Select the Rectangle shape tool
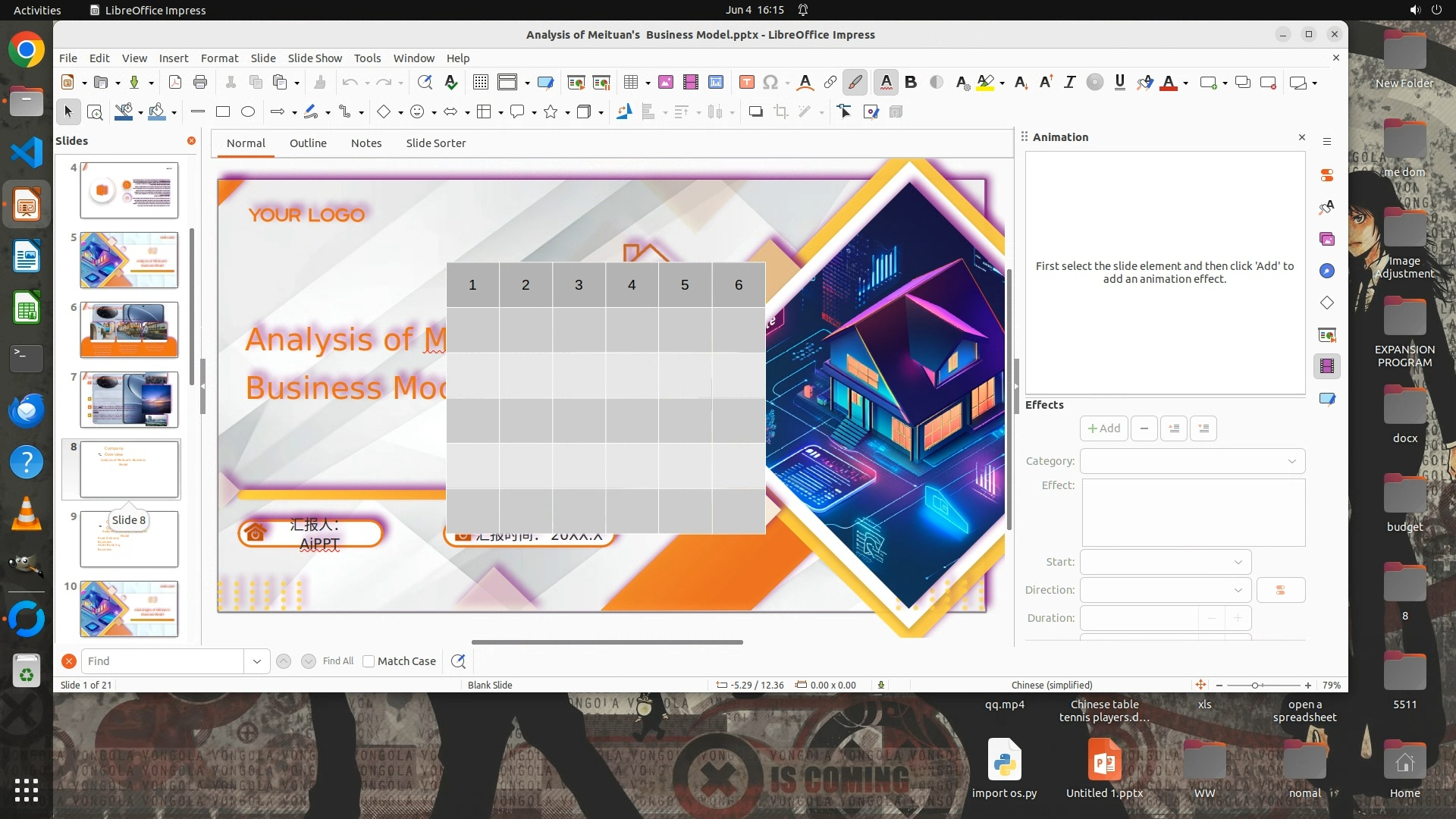This screenshot has width=1456, height=819. tap(223, 112)
